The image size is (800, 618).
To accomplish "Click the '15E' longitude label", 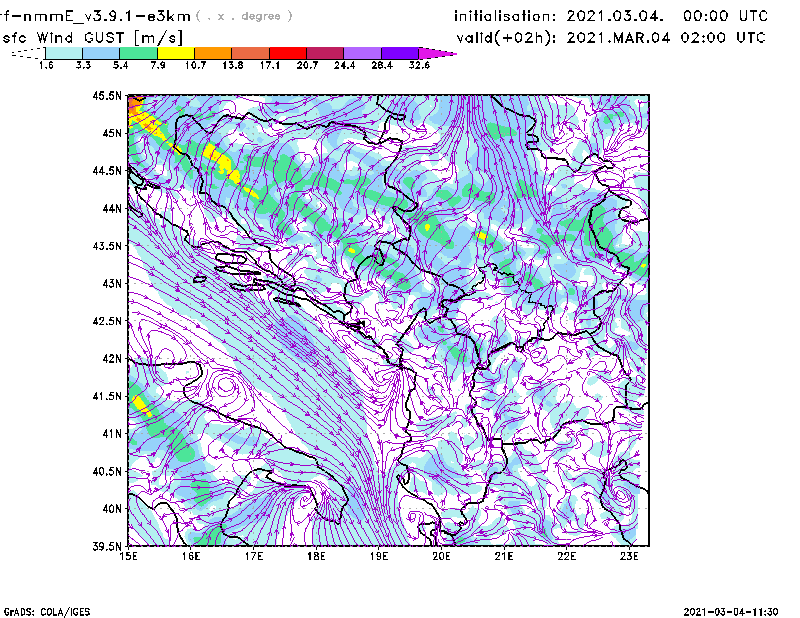I will (x=128, y=556).
